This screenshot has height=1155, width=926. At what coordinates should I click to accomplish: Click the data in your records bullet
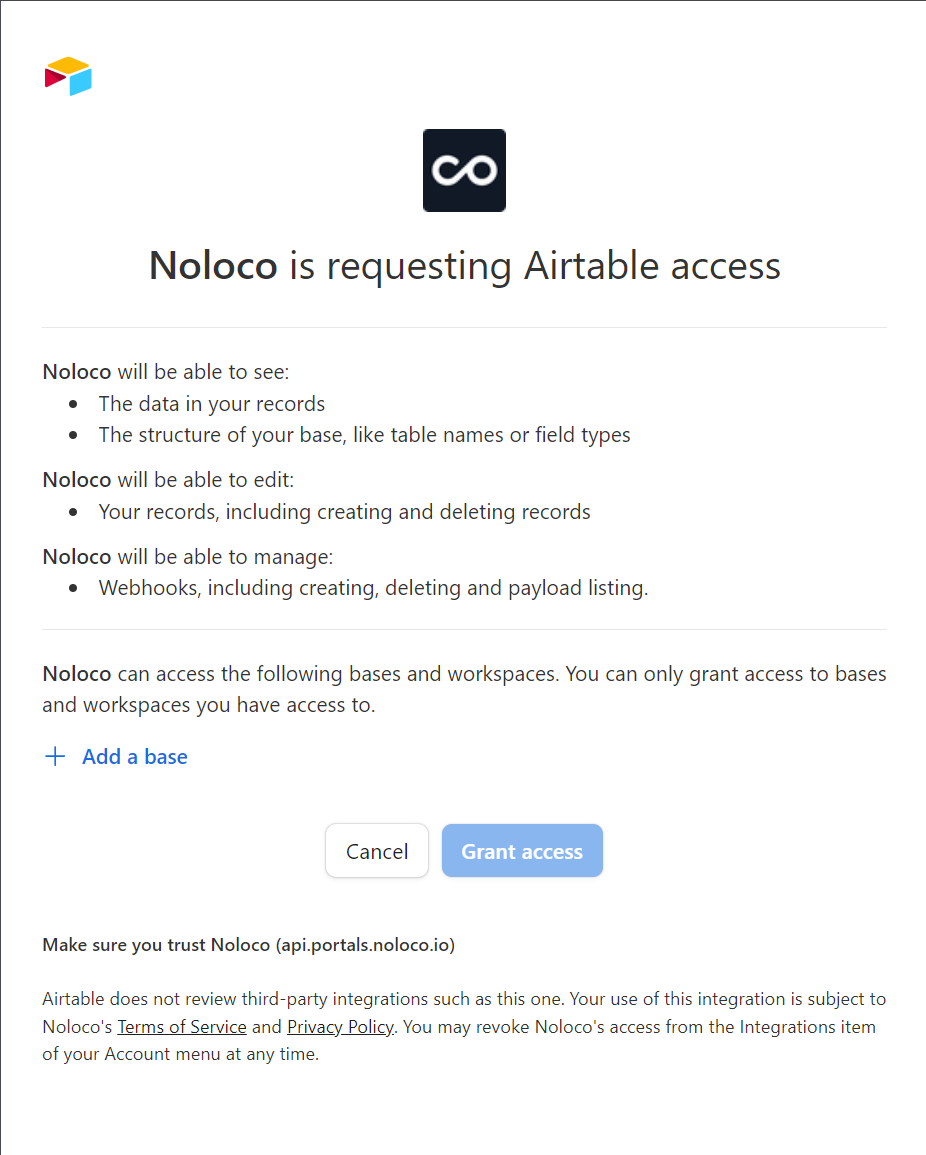click(211, 404)
